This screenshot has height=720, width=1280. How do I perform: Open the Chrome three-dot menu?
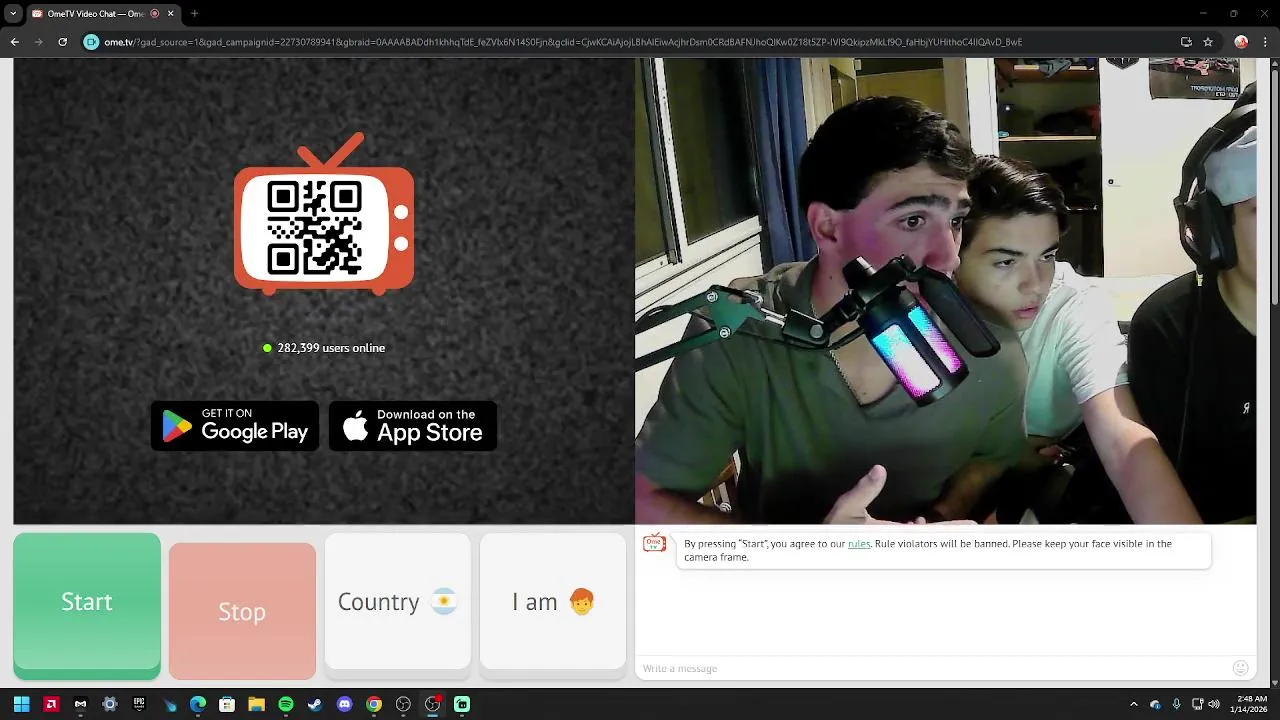pos(1266,42)
